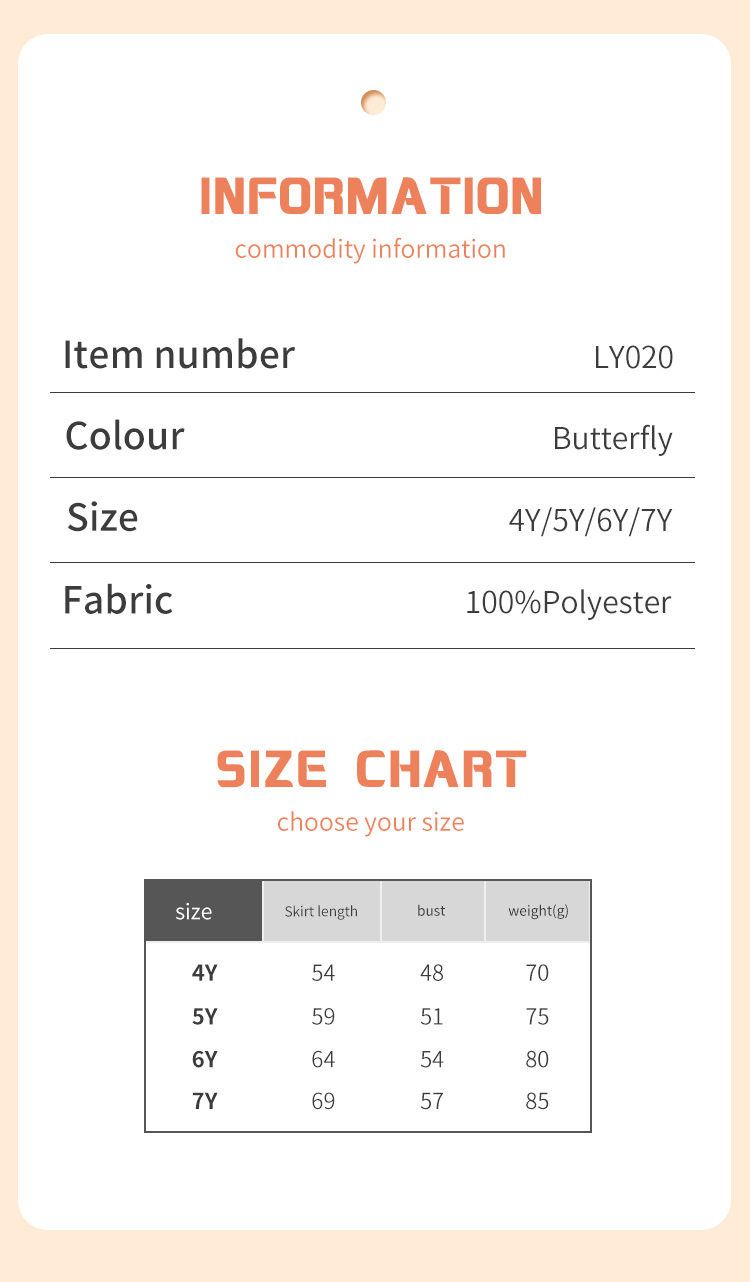Click the LY020 item number value

(633, 357)
